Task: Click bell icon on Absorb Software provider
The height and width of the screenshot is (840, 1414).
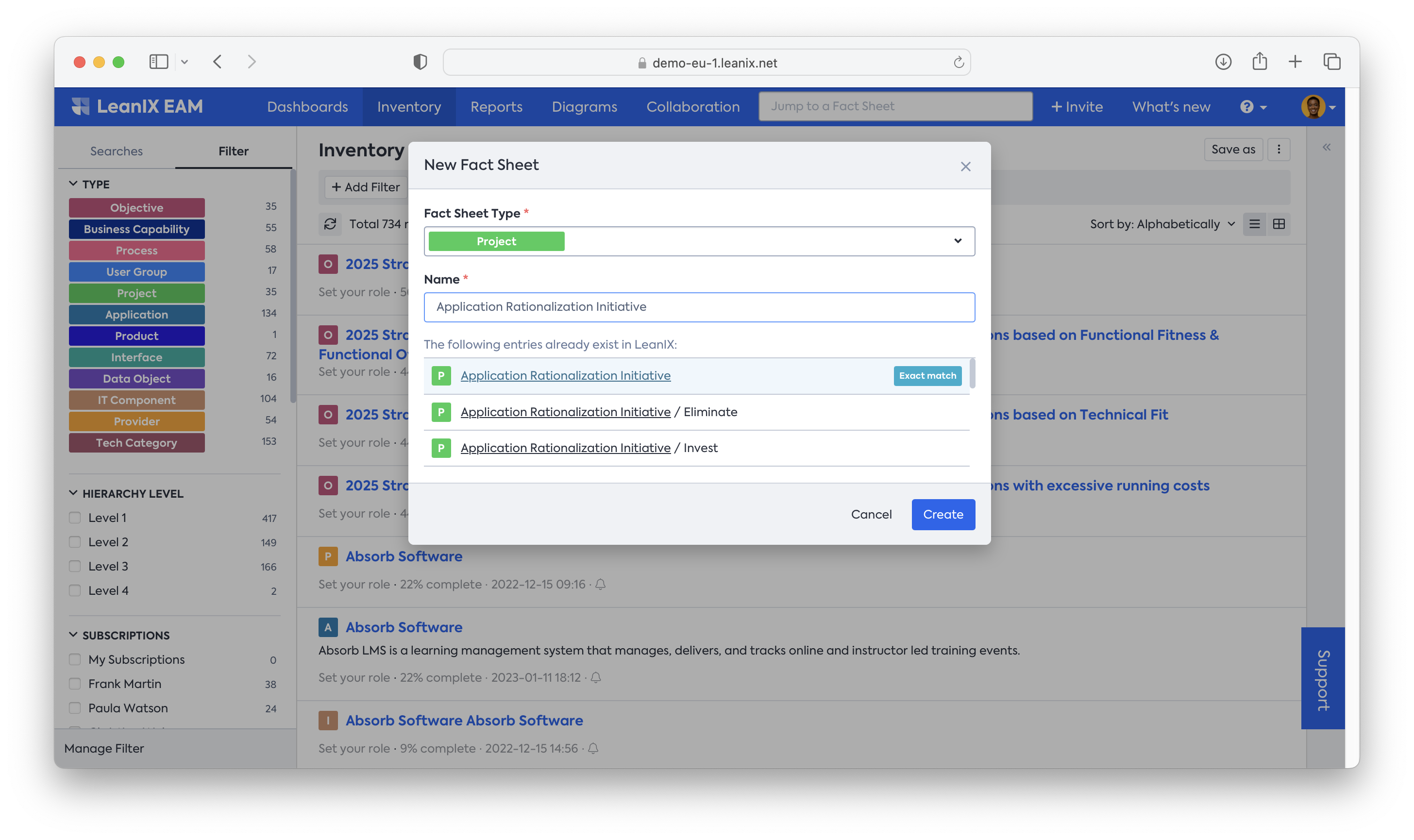Action: [601, 584]
